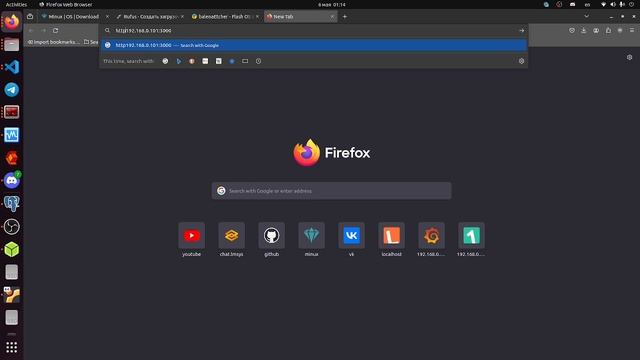This screenshot has width=640, height=360.
Task: Switch the en keyboard layout indicator
Action: click(x=587, y=4)
